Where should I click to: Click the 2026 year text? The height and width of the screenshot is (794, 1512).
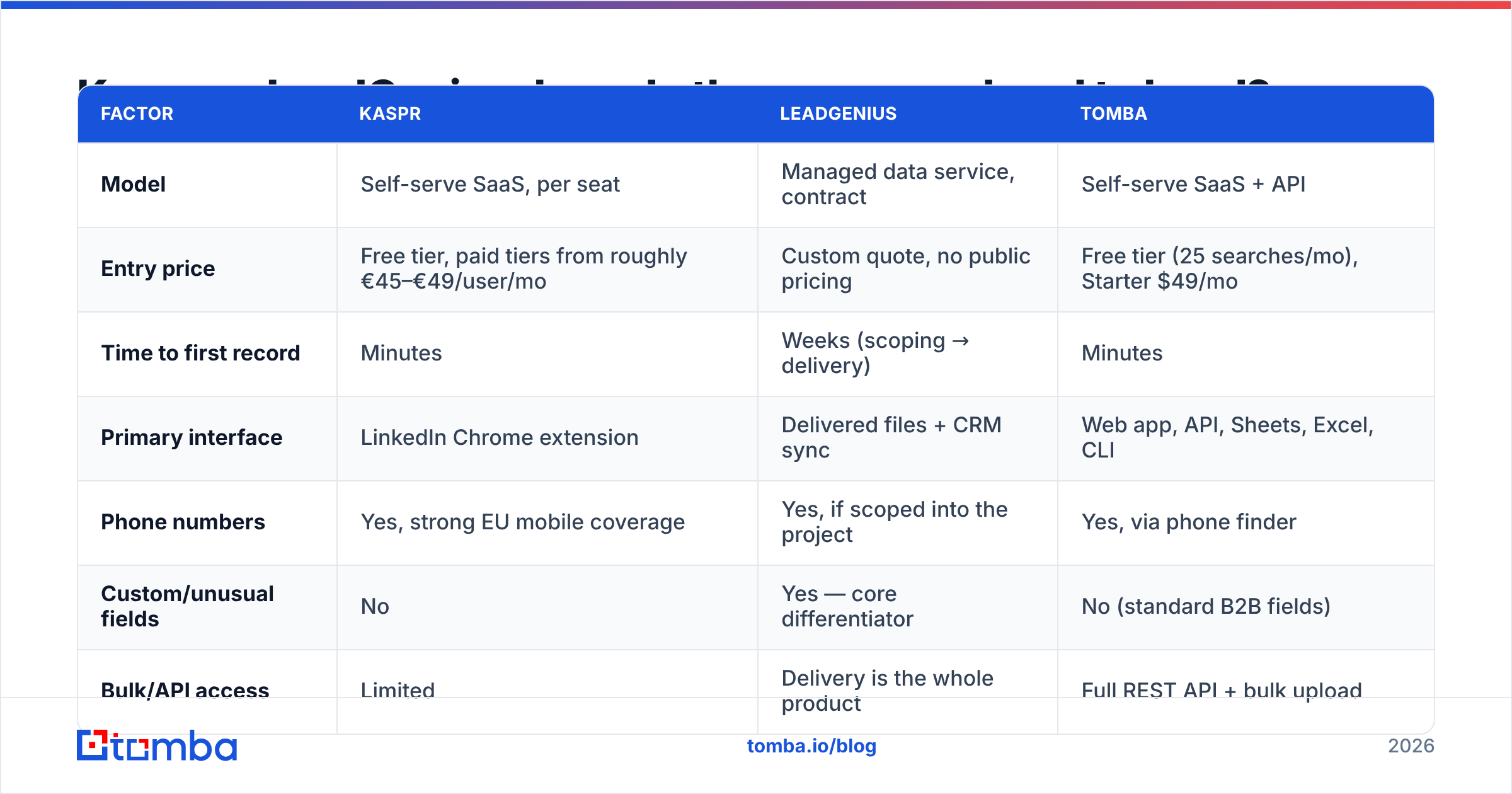(1411, 746)
